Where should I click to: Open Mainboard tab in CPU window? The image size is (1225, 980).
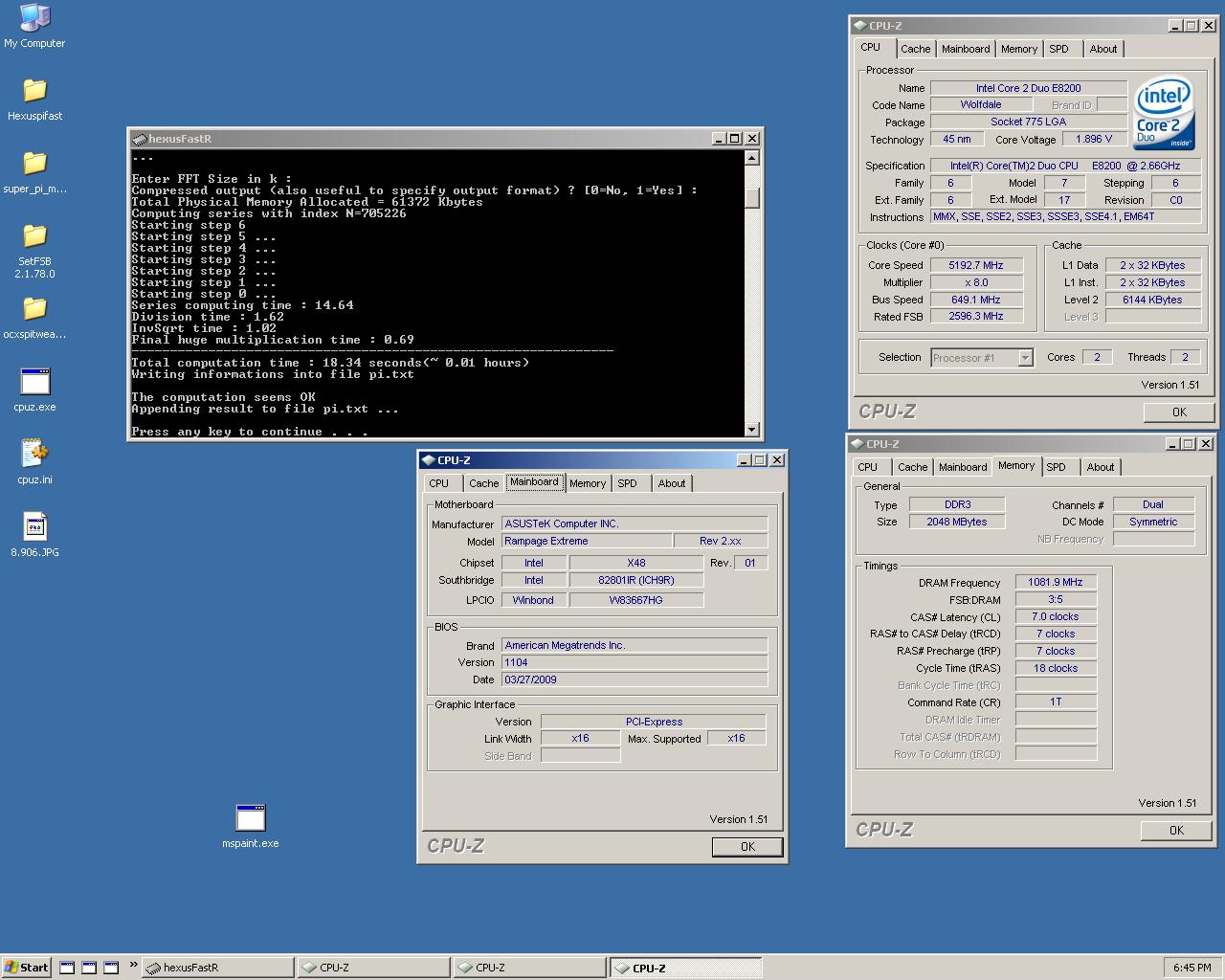[966, 49]
